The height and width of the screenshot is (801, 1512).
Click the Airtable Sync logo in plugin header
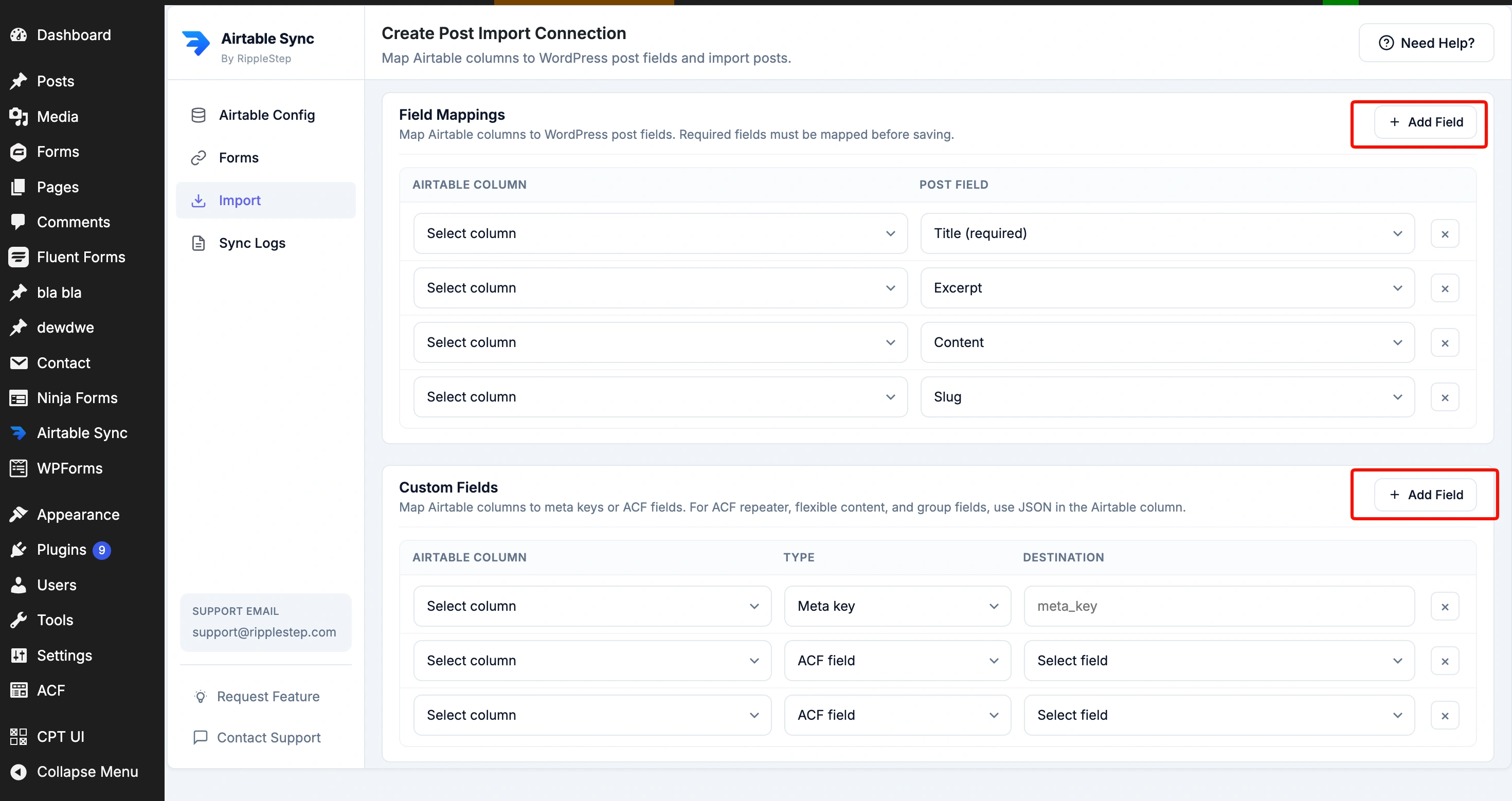pos(195,43)
